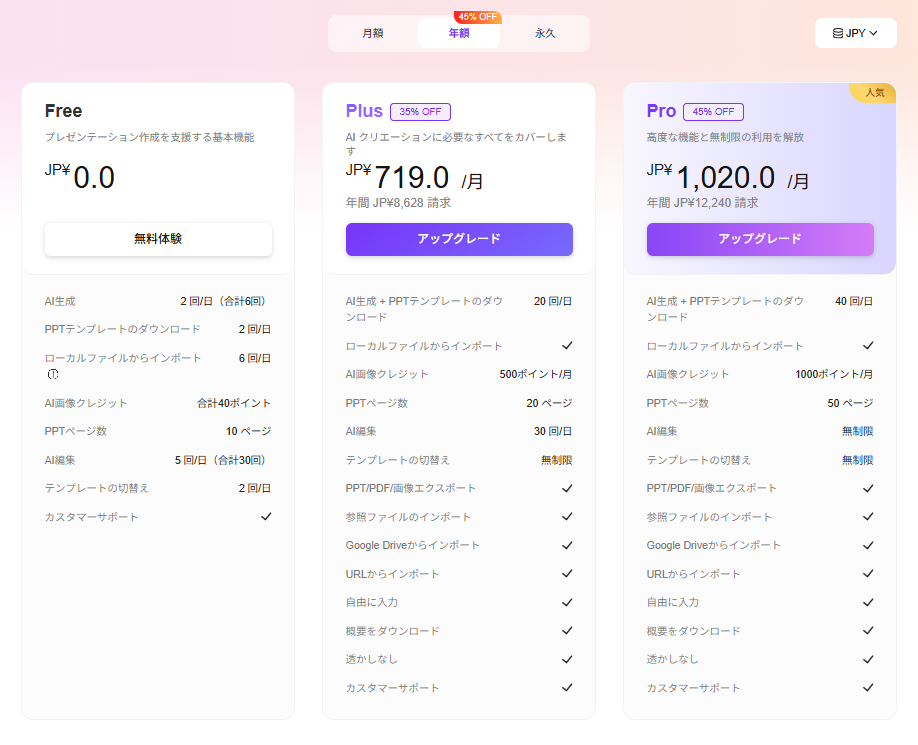Viewport: 918px width, 745px height.
Task: Click the 45% OFF badge next to Pro
Action: [713, 112]
